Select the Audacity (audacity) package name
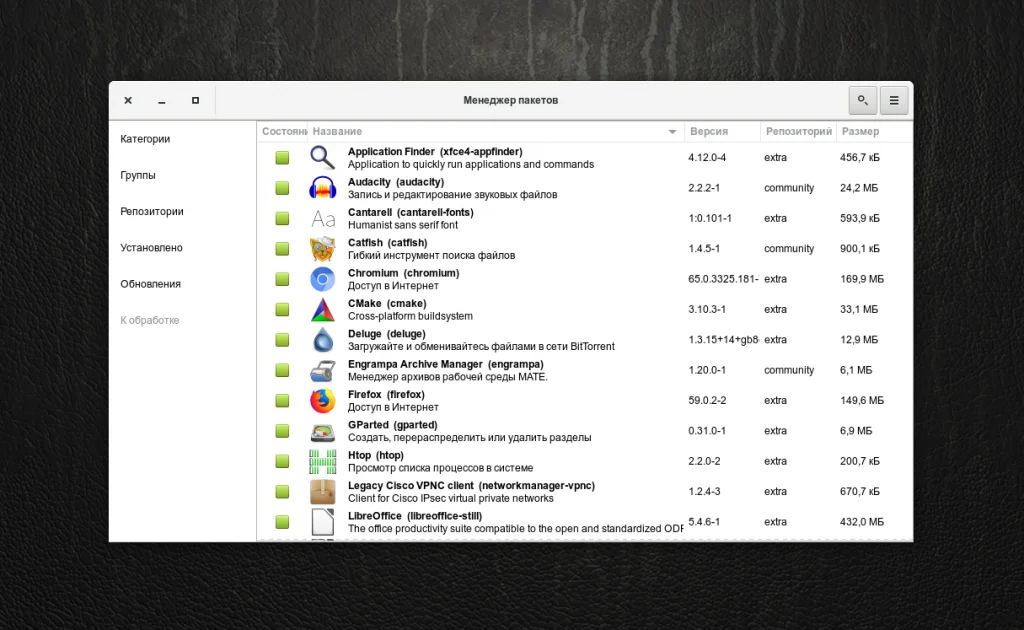Image resolution: width=1024 pixels, height=630 pixels. coord(396,182)
